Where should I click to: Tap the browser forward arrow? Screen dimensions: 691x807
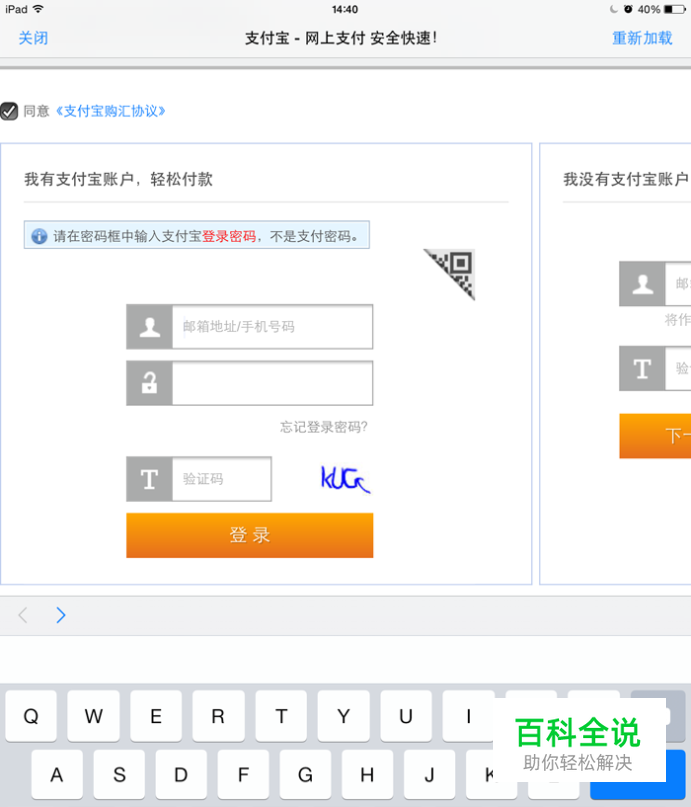pyautogui.click(x=61, y=615)
